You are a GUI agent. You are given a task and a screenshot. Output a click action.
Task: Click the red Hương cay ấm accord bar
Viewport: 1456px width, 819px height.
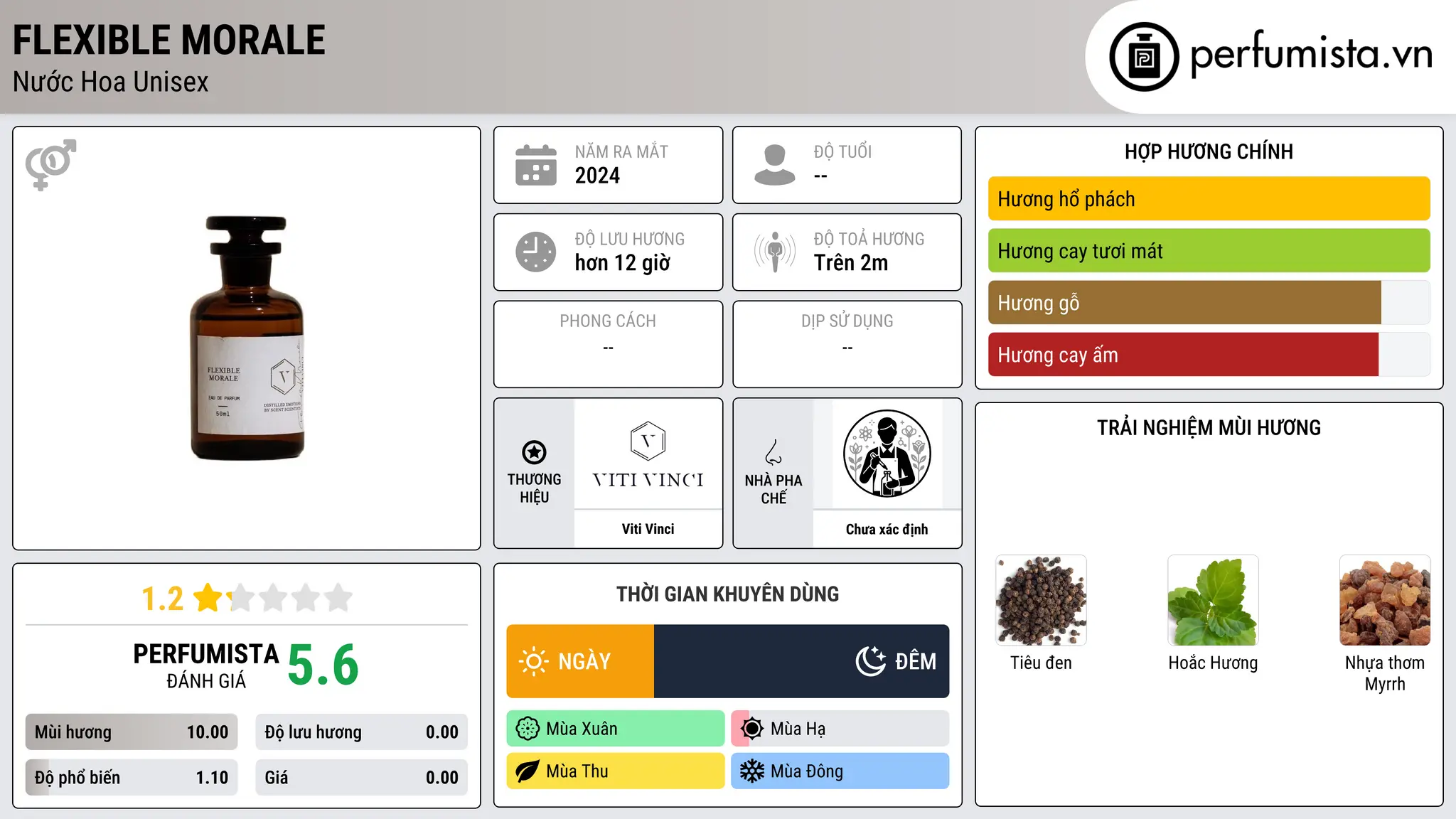click(1183, 355)
